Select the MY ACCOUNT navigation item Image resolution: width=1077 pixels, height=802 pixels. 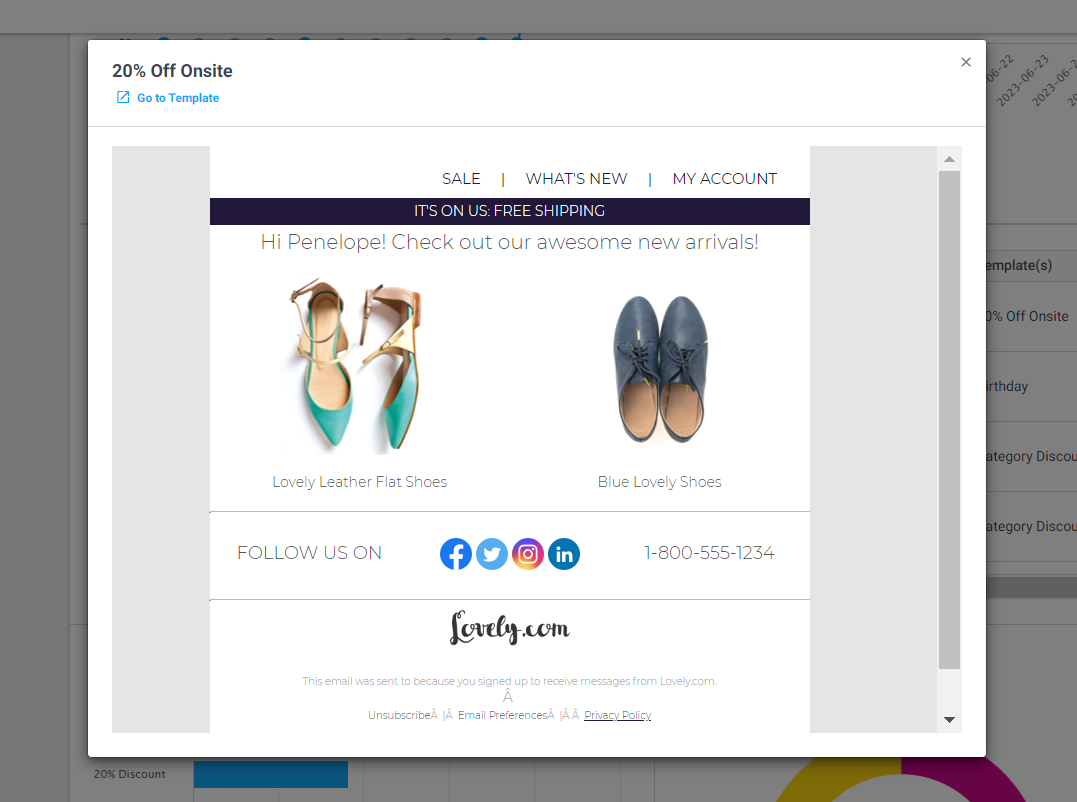(x=725, y=179)
